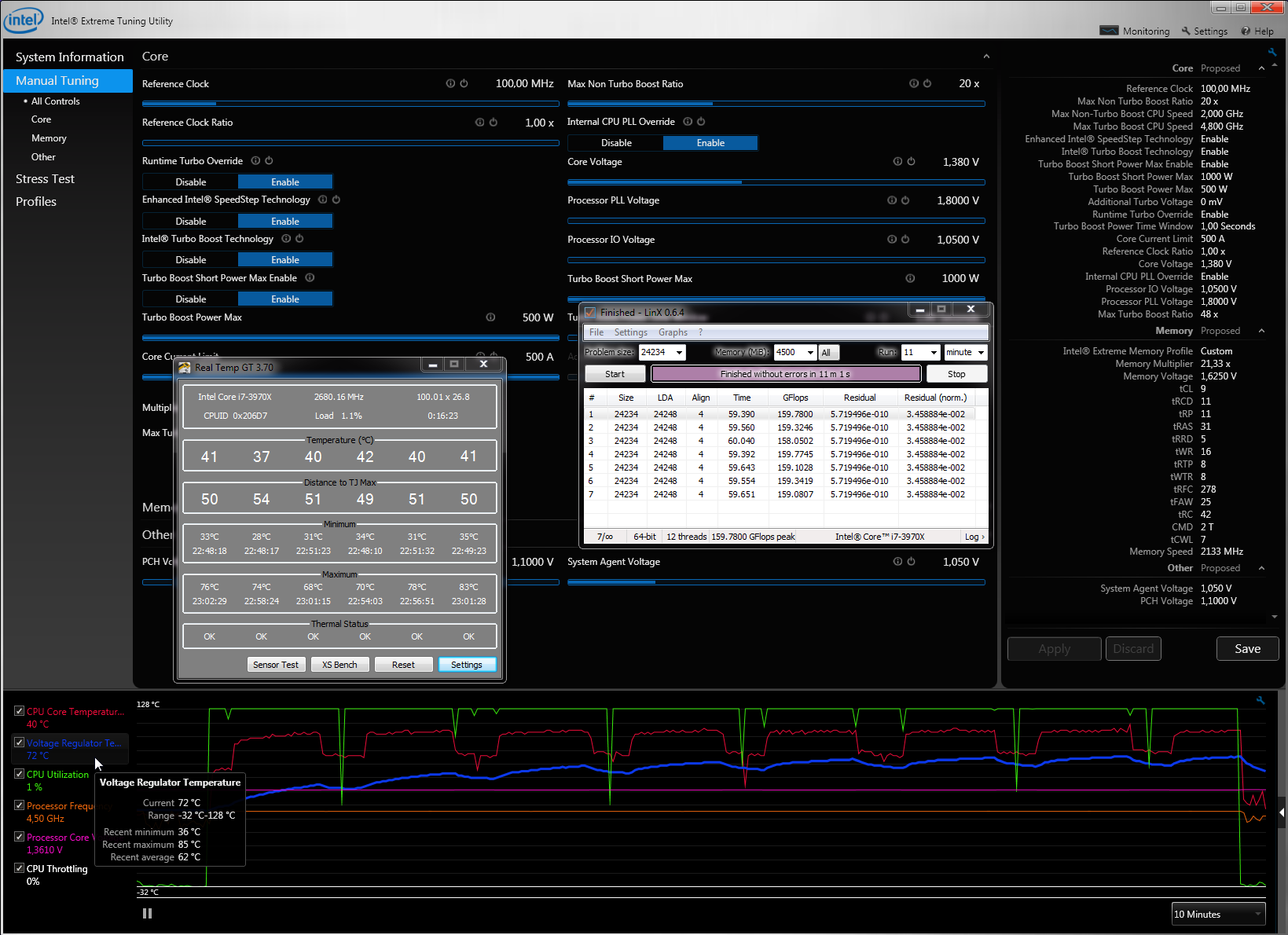
Task: Open Run count dropdown in LinX
Action: 934,352
